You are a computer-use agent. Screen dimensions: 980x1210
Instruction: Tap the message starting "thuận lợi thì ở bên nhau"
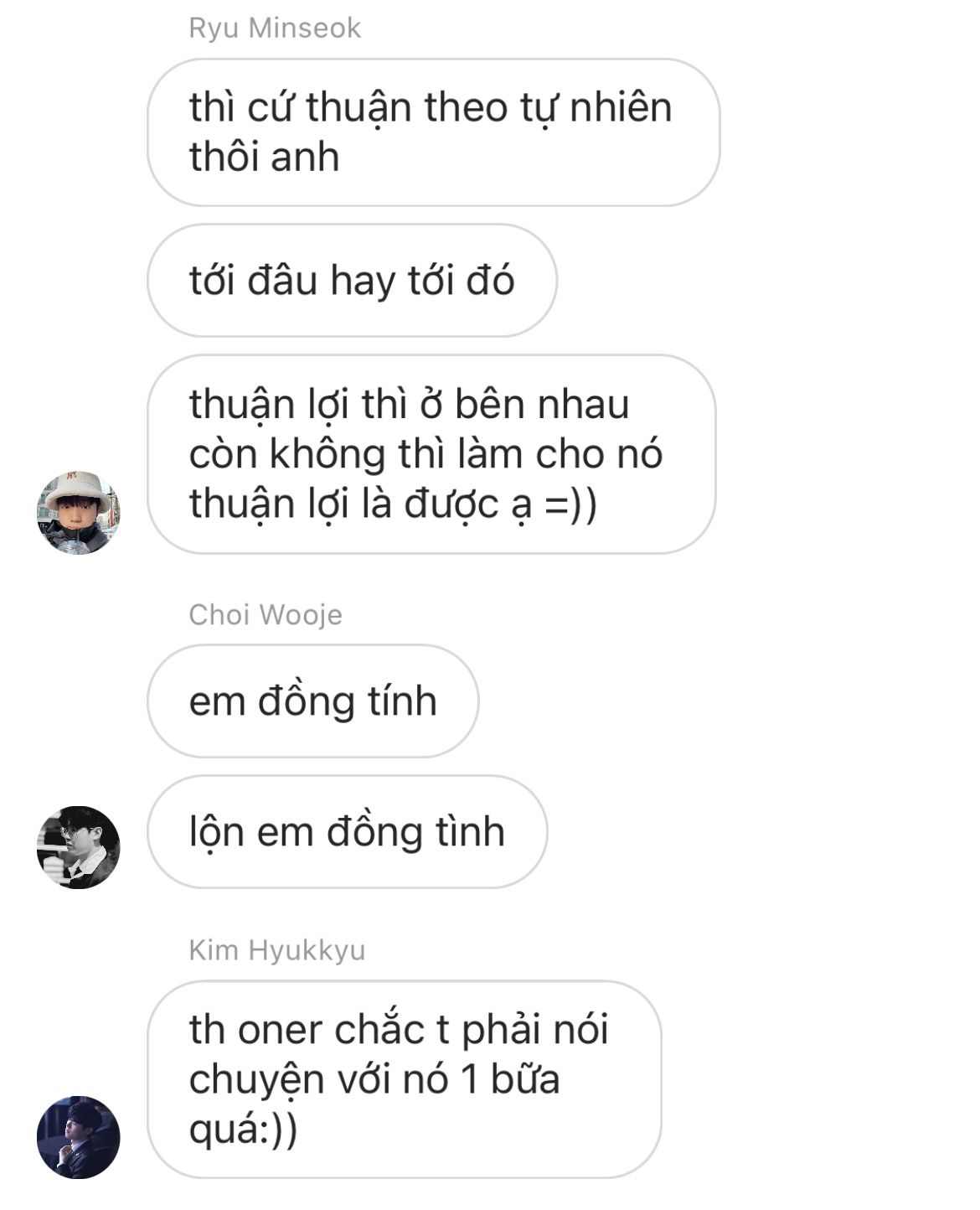[x=431, y=454]
